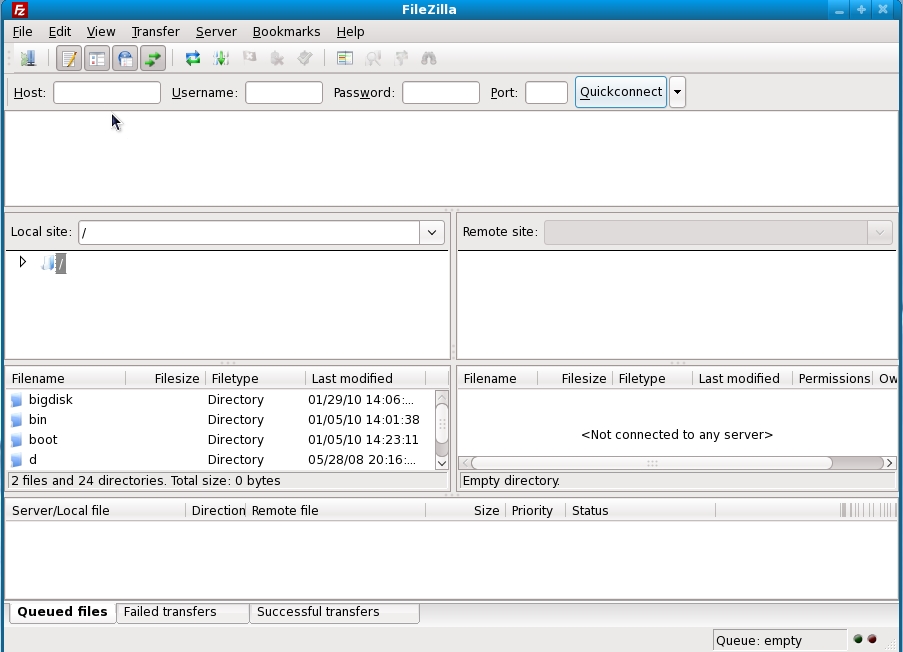Click the bin folder icon
This screenshot has height=652, width=903.
(x=17, y=420)
